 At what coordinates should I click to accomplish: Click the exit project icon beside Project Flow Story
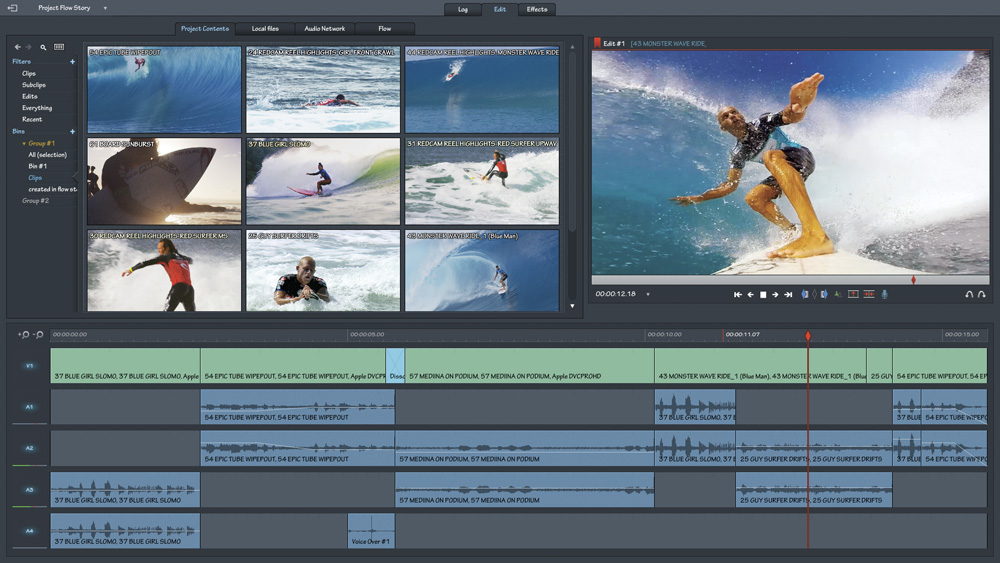click(x=12, y=8)
